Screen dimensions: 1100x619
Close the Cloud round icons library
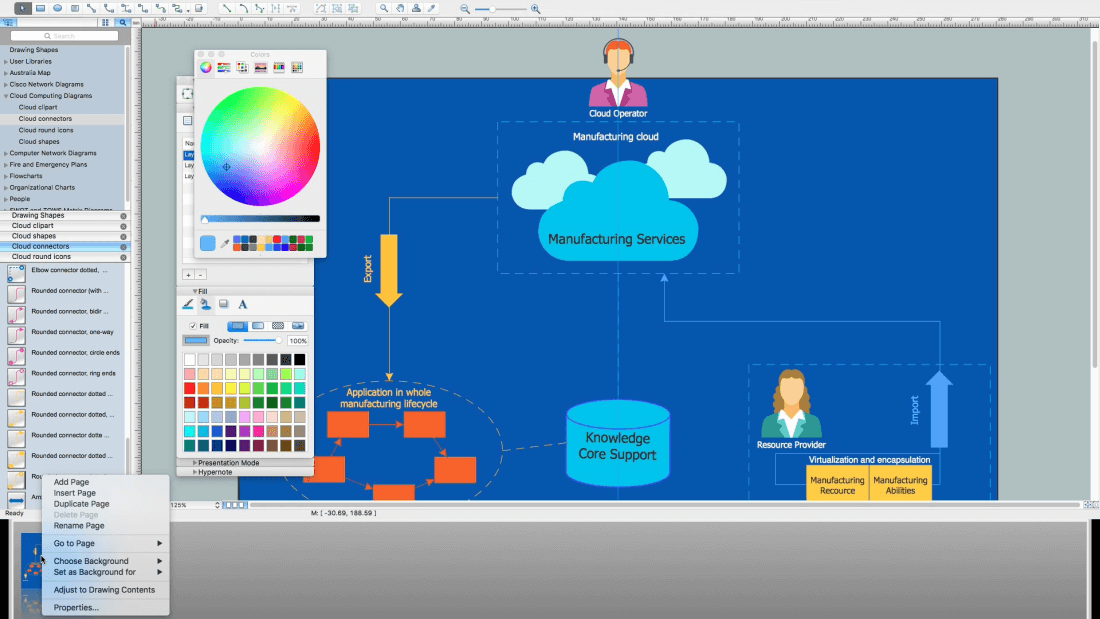123,257
